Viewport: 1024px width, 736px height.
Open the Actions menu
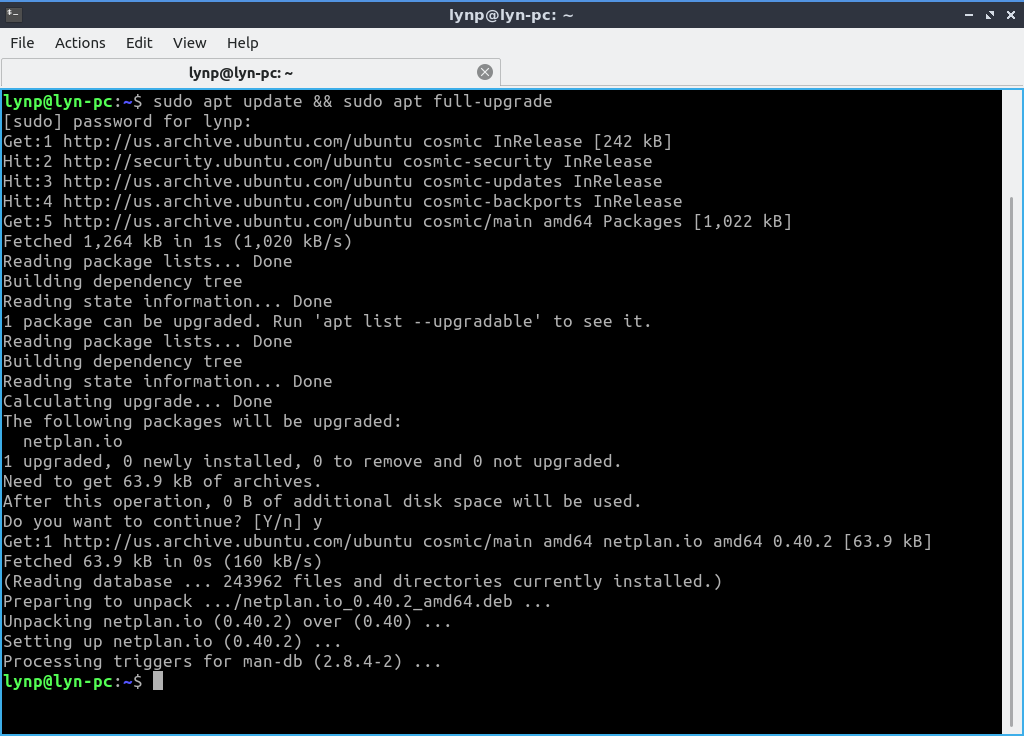tap(80, 42)
